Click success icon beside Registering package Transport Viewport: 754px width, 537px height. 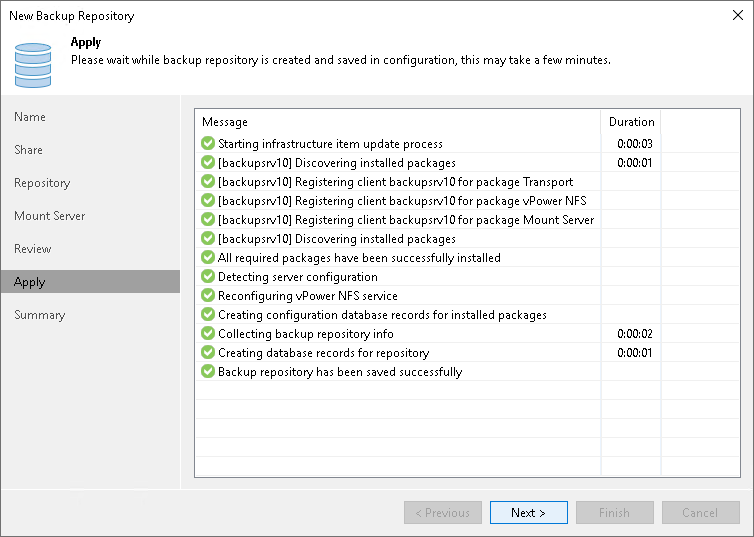pyautogui.click(x=208, y=181)
